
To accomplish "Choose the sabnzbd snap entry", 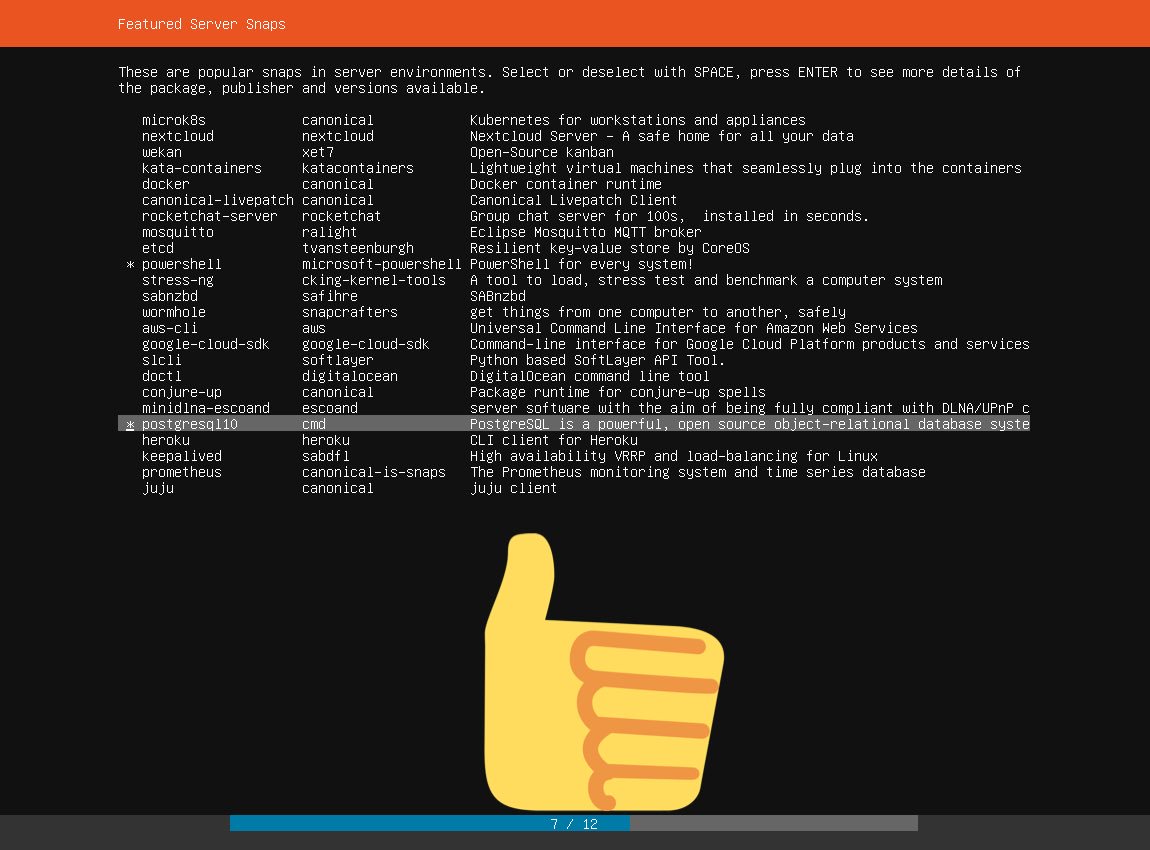I will [574, 296].
